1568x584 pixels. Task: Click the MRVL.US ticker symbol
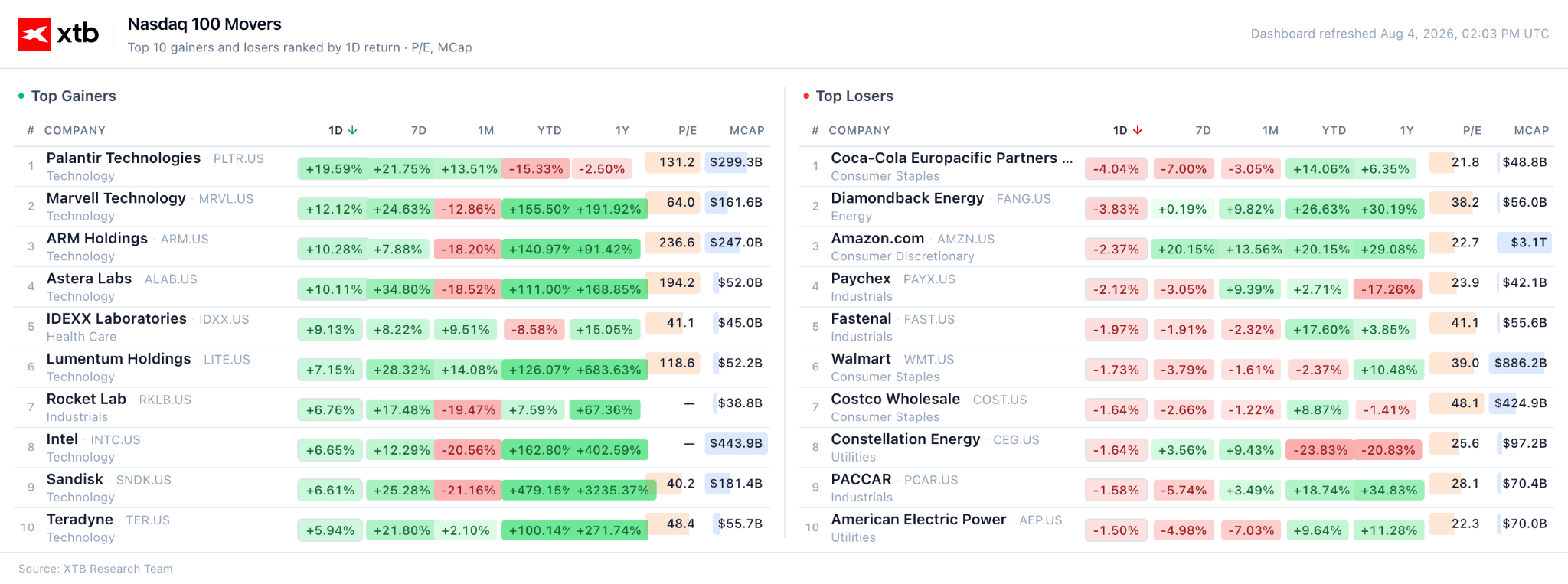click(226, 199)
